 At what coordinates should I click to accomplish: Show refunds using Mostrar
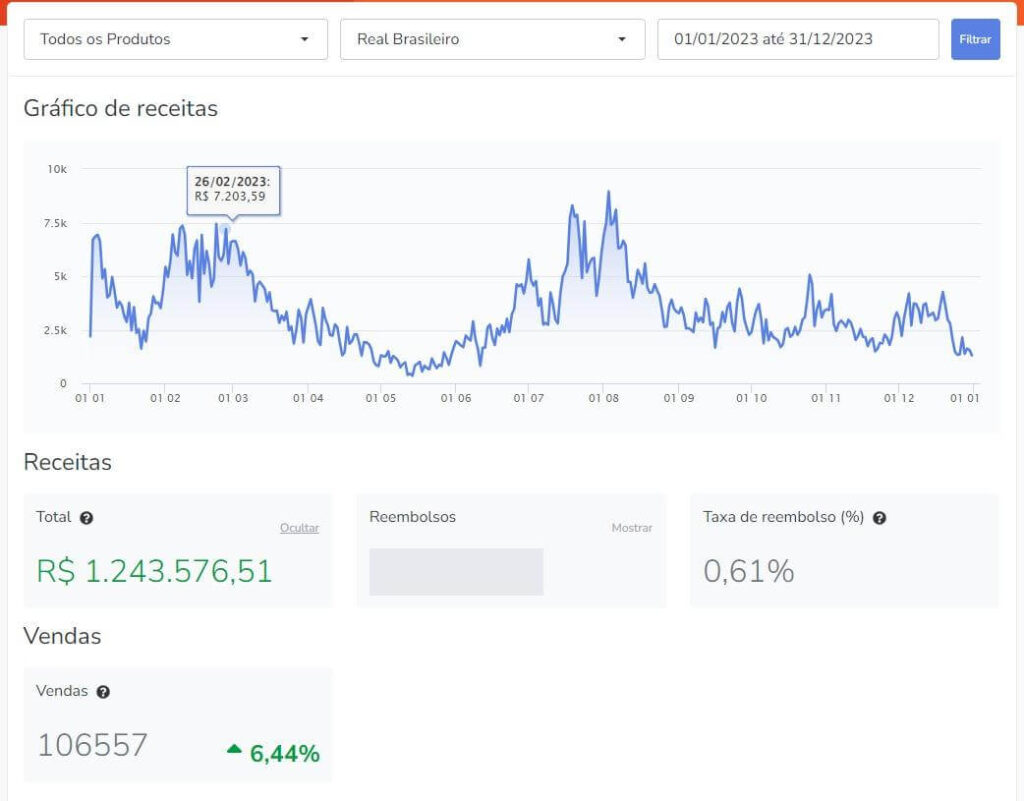click(x=632, y=528)
